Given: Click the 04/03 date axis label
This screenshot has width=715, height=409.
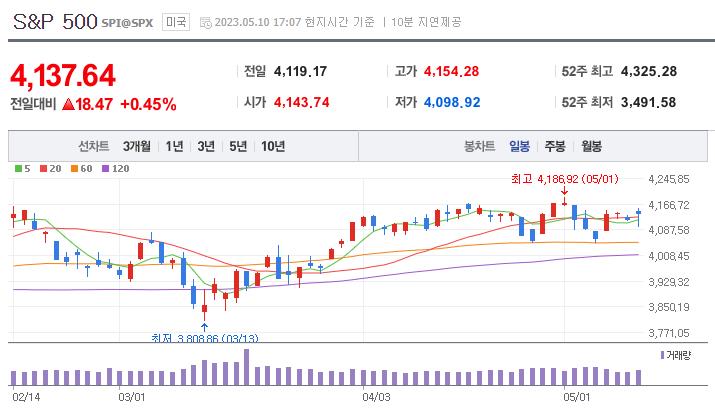Looking at the screenshot, I should pos(376,397).
